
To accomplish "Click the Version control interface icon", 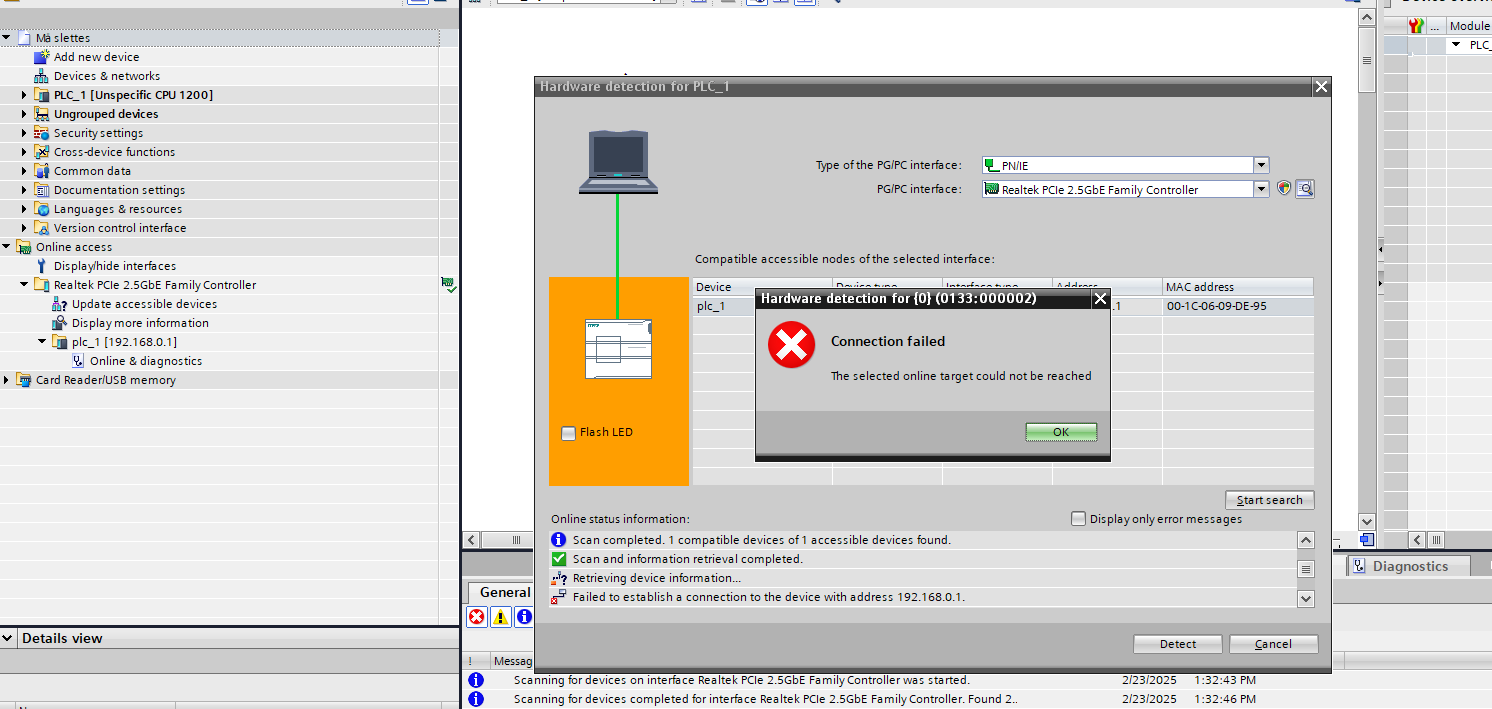I will pyautogui.click(x=41, y=228).
